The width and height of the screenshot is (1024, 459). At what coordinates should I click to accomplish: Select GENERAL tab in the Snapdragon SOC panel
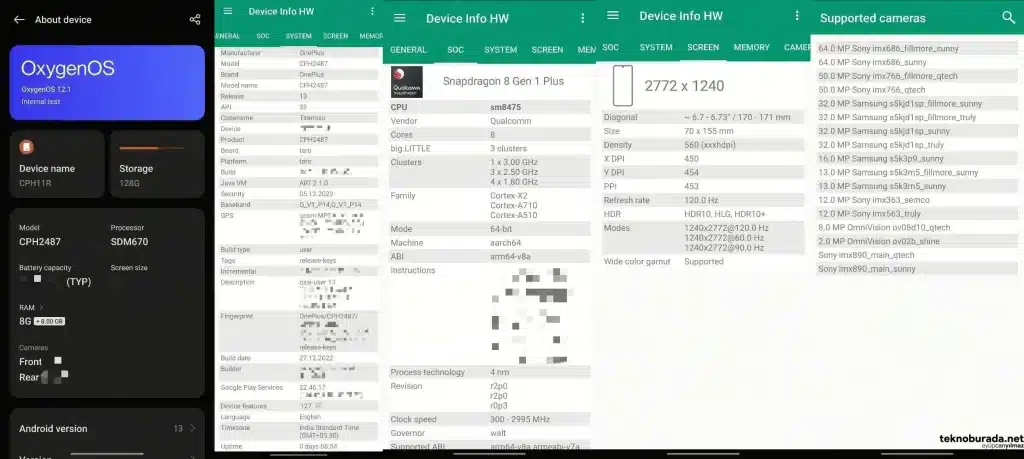tap(408, 50)
